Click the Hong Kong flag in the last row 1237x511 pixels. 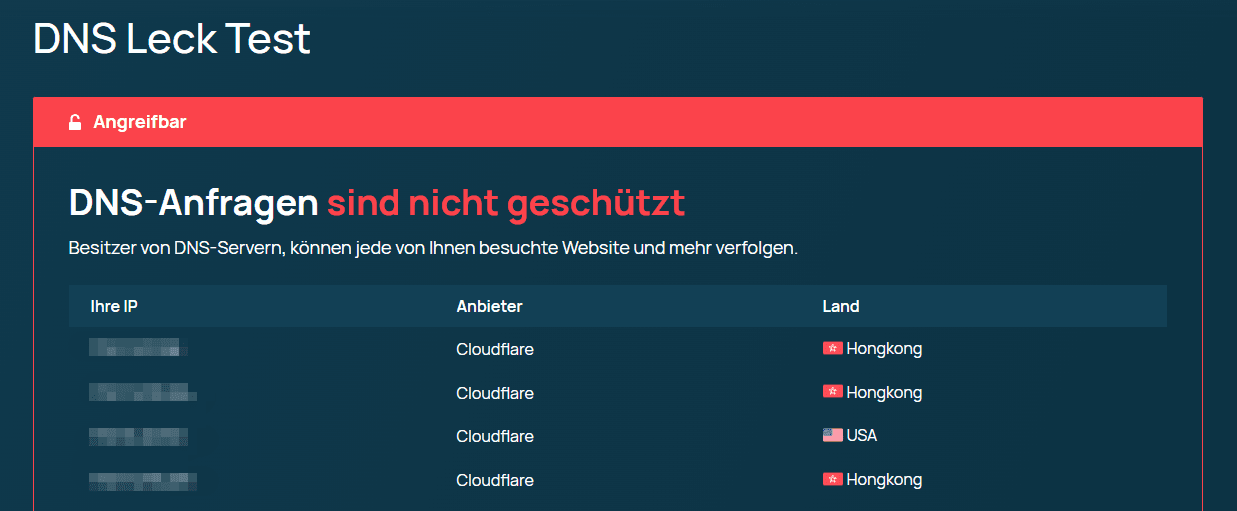coord(832,480)
